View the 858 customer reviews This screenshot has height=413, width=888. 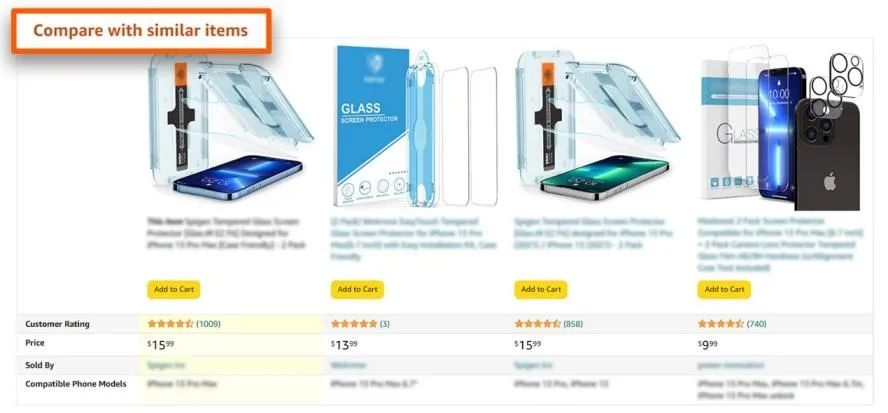pos(573,324)
